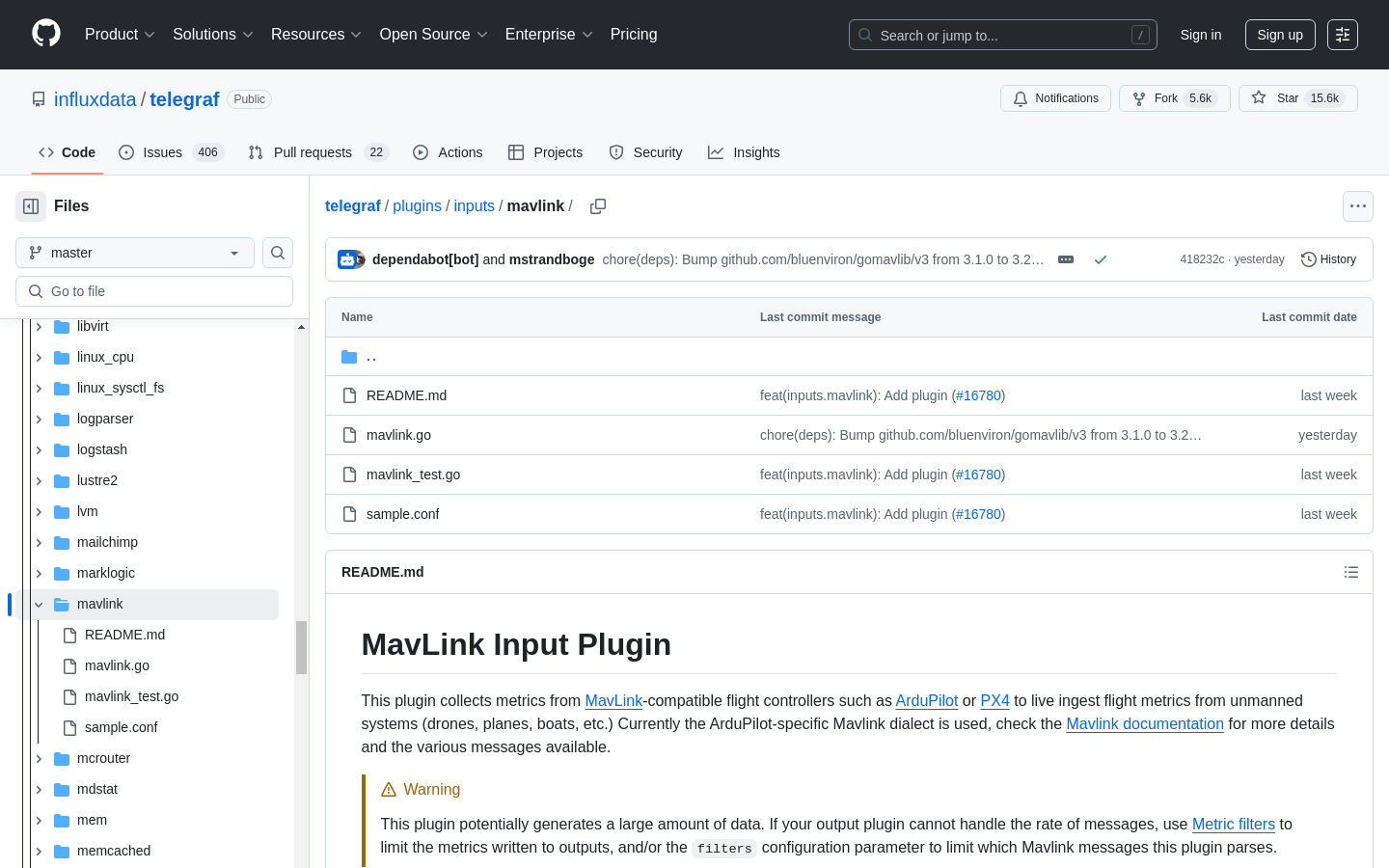Open the Open Source menu
The image size is (1389, 868).
coord(434,35)
